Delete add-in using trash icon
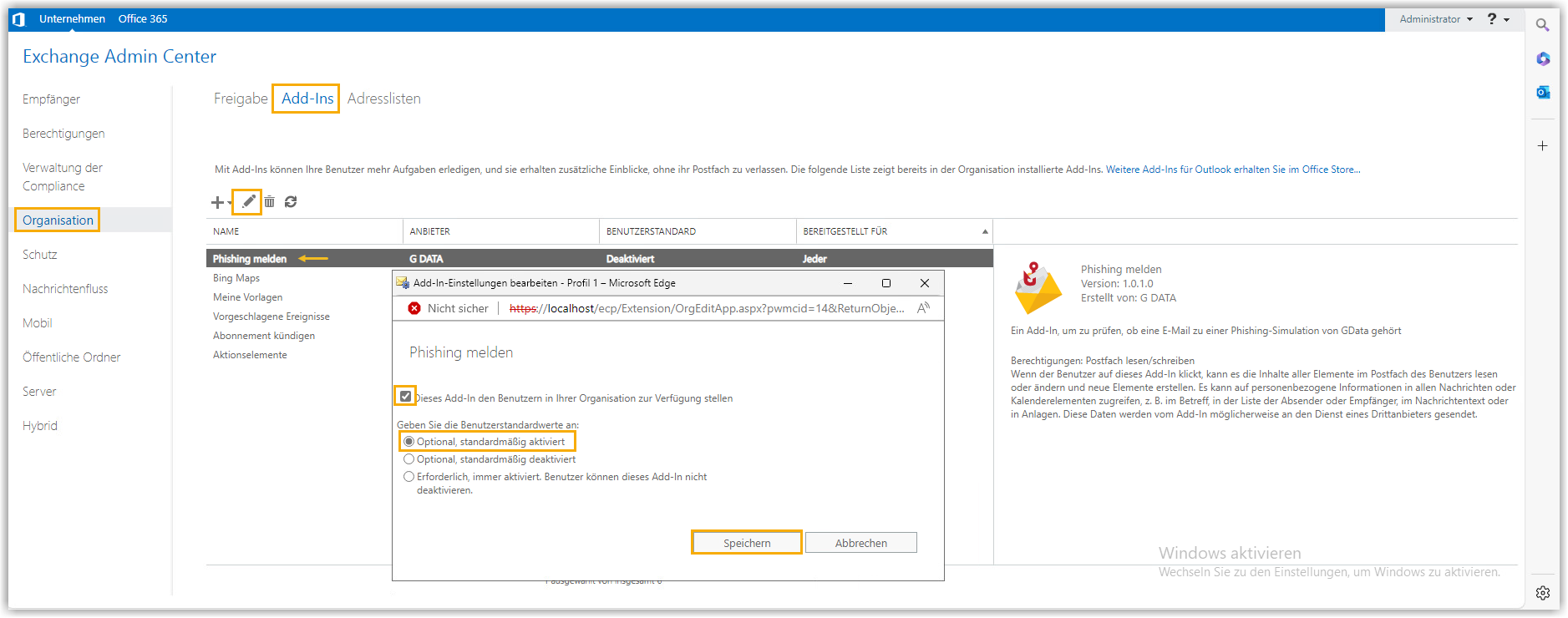1568x618 pixels. pyautogui.click(x=270, y=201)
